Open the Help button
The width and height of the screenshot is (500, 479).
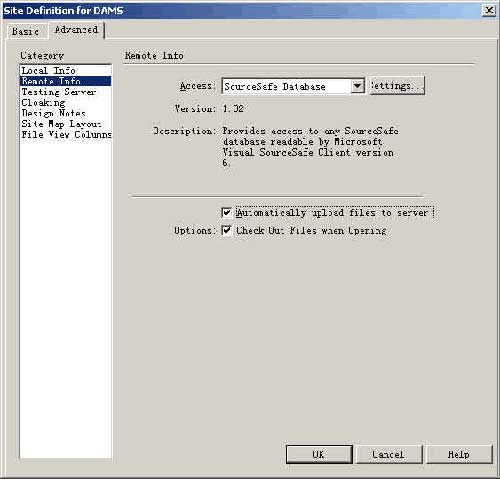[x=459, y=454]
